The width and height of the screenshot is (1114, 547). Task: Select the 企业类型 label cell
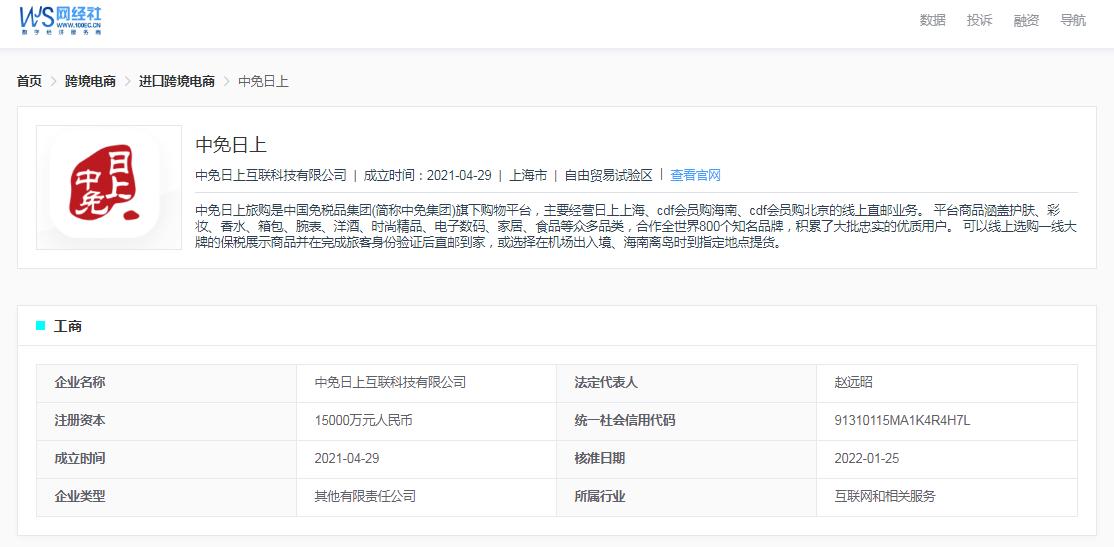166,497
